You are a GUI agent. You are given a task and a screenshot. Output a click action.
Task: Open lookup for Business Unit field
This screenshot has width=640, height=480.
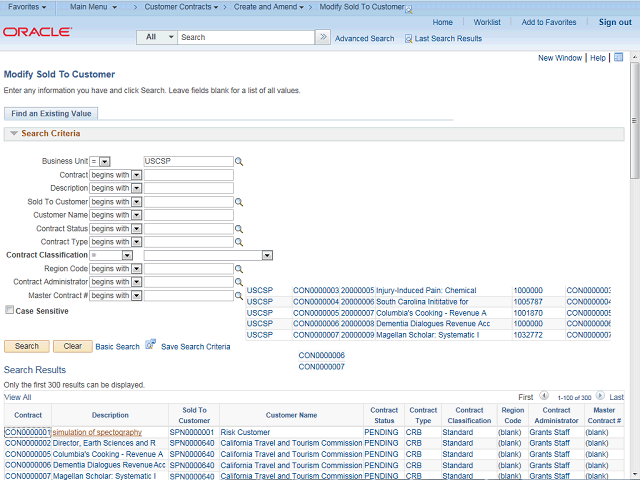pos(239,161)
